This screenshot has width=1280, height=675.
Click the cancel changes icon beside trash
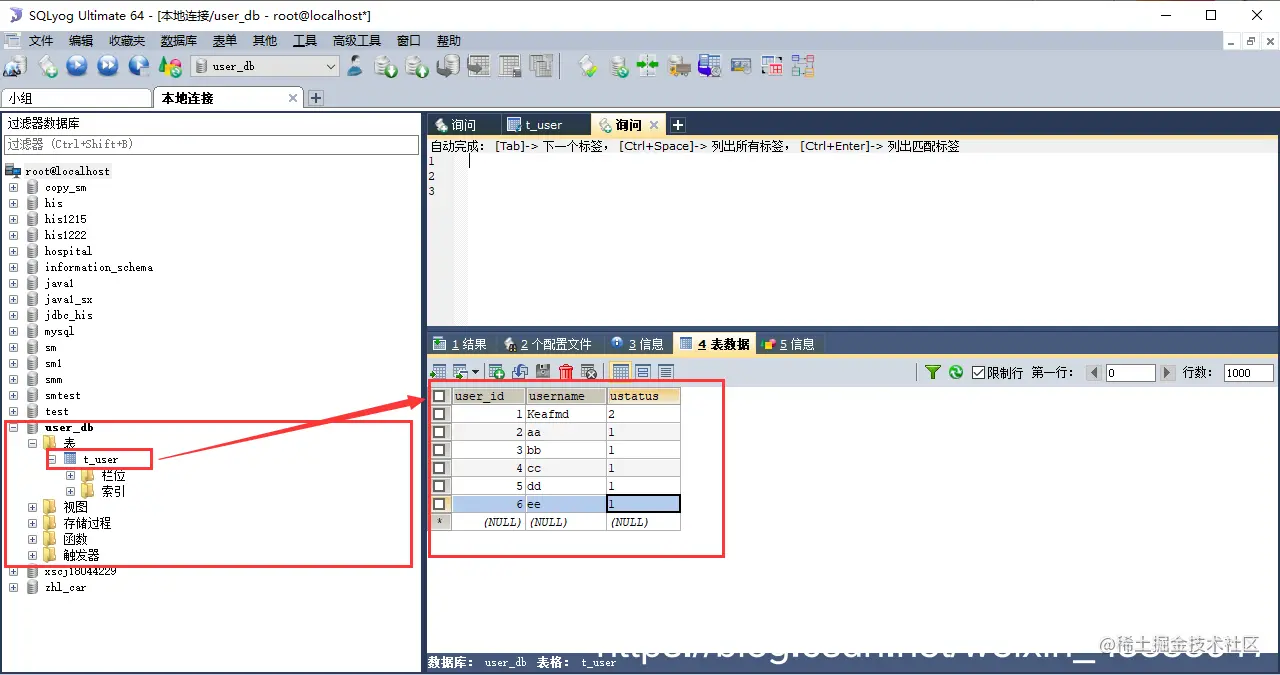click(x=589, y=372)
